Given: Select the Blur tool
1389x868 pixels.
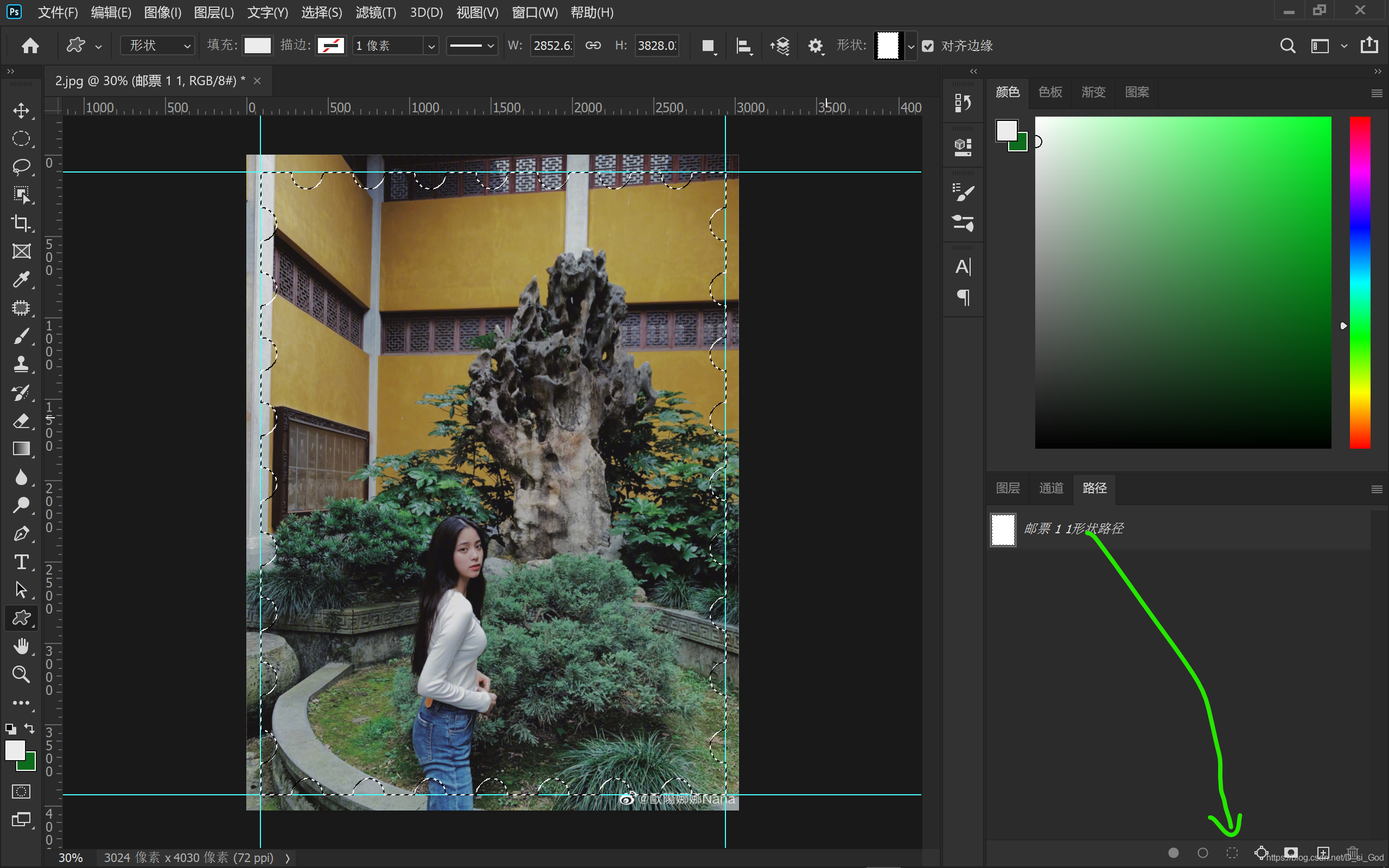Looking at the screenshot, I should (x=21, y=477).
